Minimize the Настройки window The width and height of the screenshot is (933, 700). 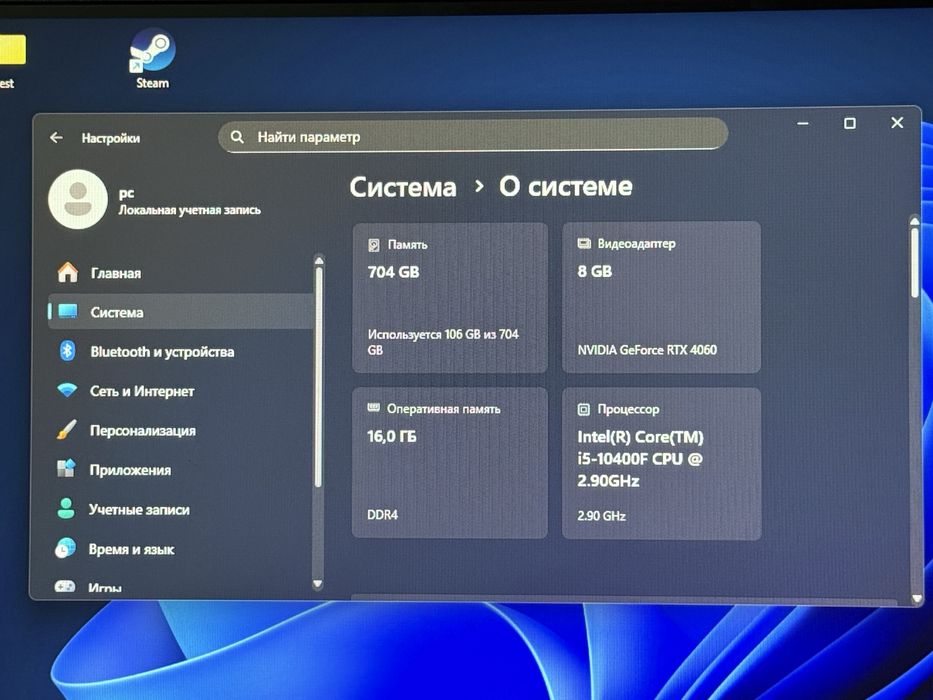coord(803,123)
